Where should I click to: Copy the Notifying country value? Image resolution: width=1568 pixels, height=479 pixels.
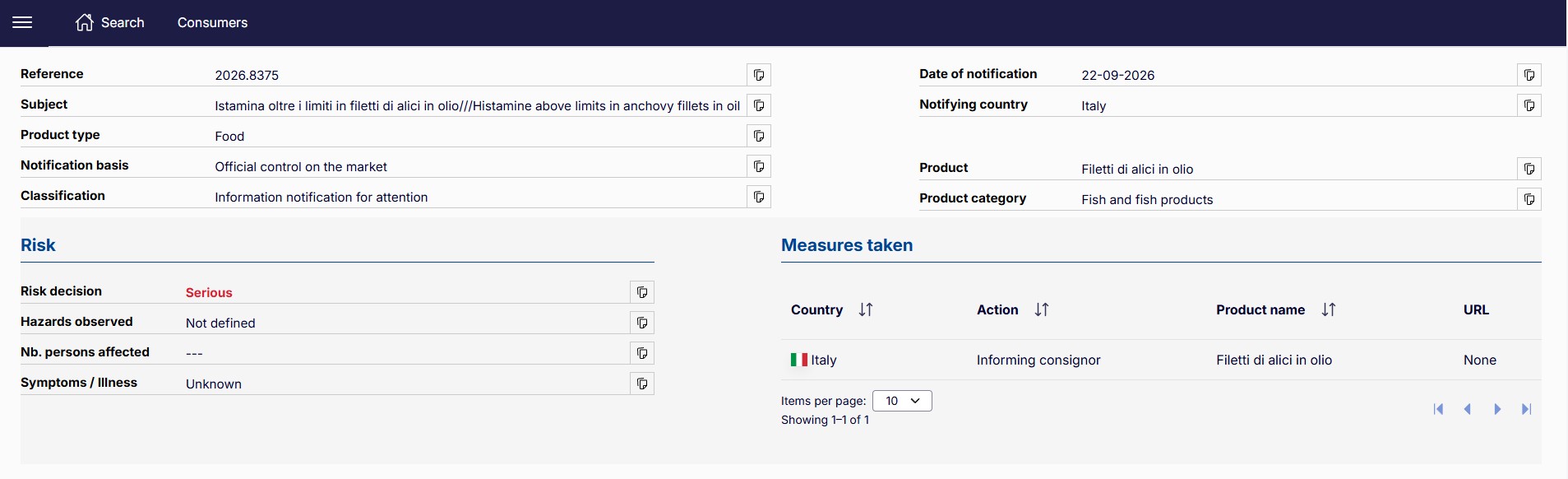click(1529, 105)
